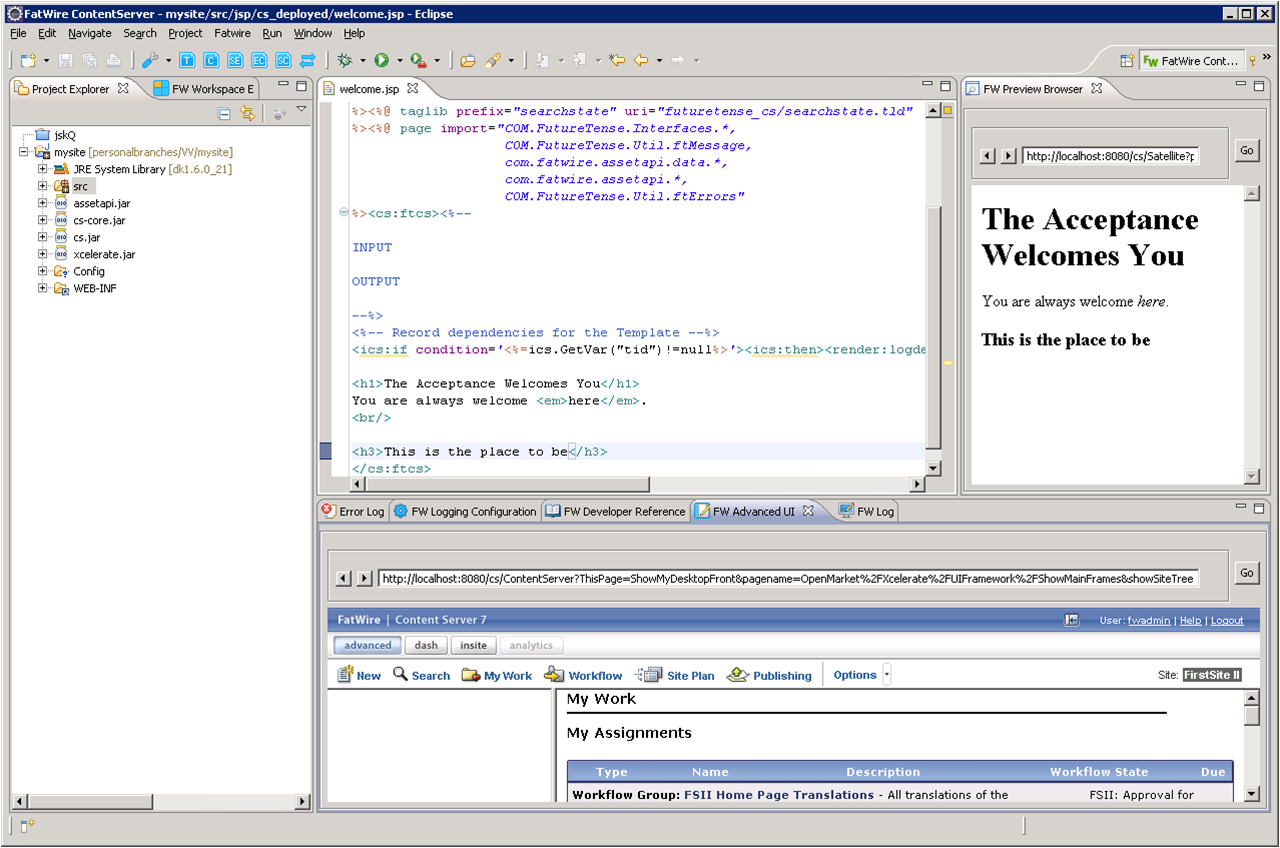Open Workflow in Content Server toolbar
The height and width of the screenshot is (848, 1280).
583,675
